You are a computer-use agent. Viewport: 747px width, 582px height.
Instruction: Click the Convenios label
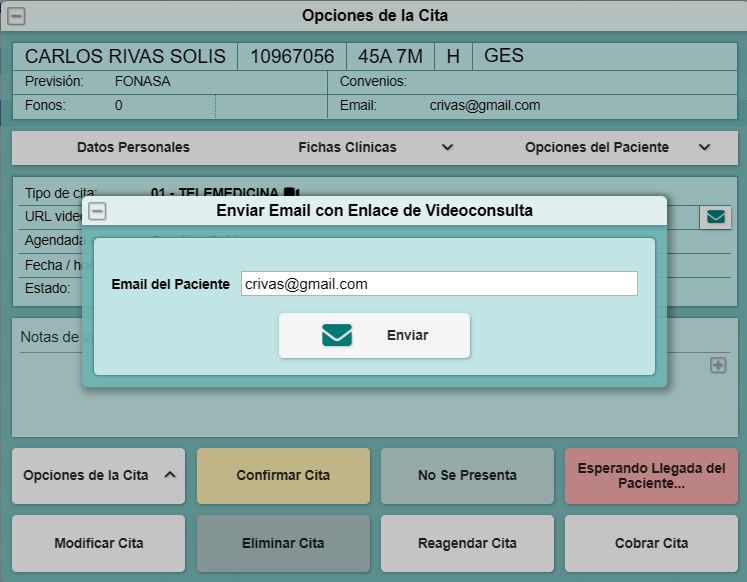point(373,81)
